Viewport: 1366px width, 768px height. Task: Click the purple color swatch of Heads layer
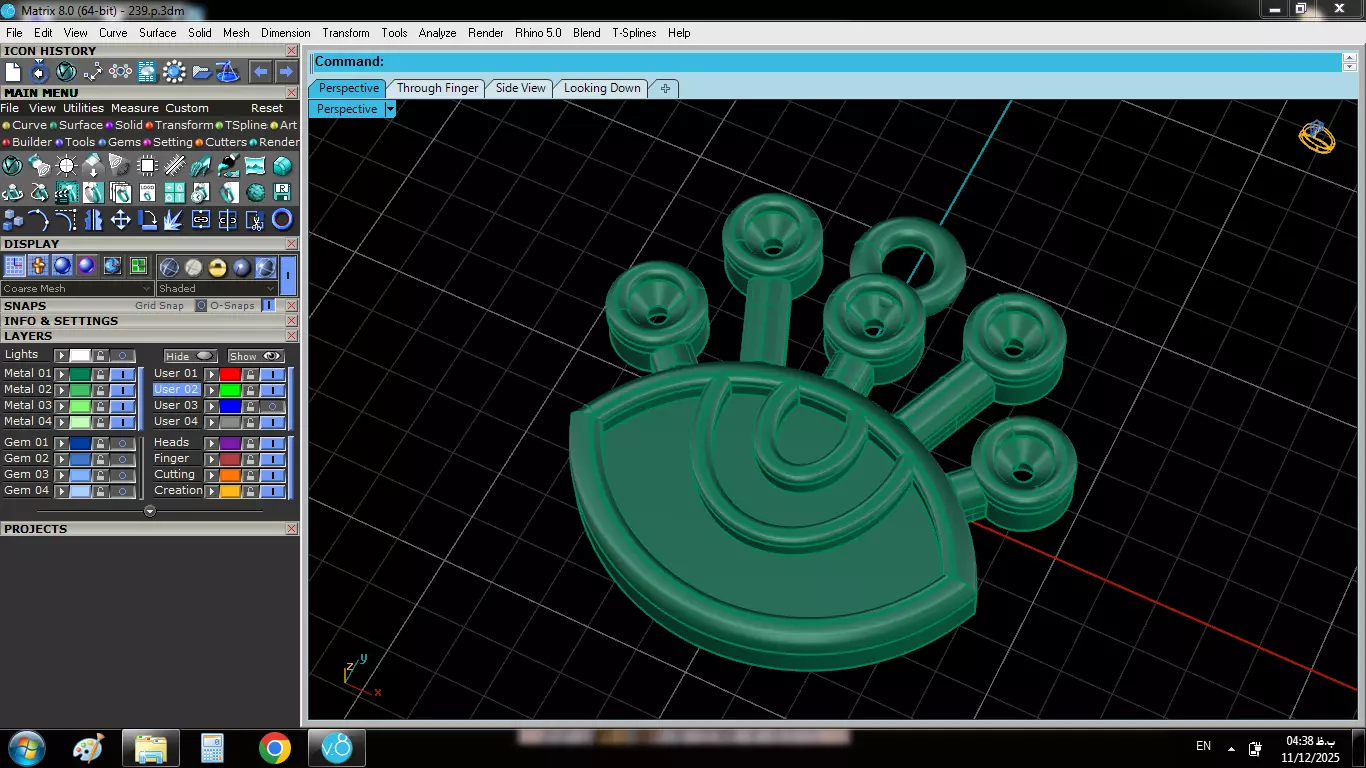(x=230, y=443)
